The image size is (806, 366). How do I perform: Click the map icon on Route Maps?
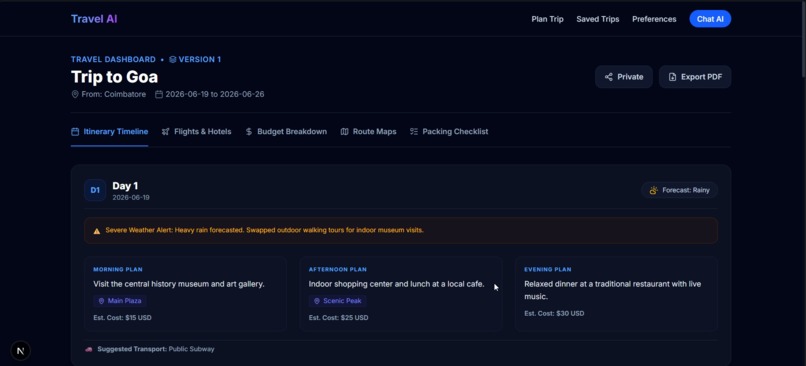point(344,132)
